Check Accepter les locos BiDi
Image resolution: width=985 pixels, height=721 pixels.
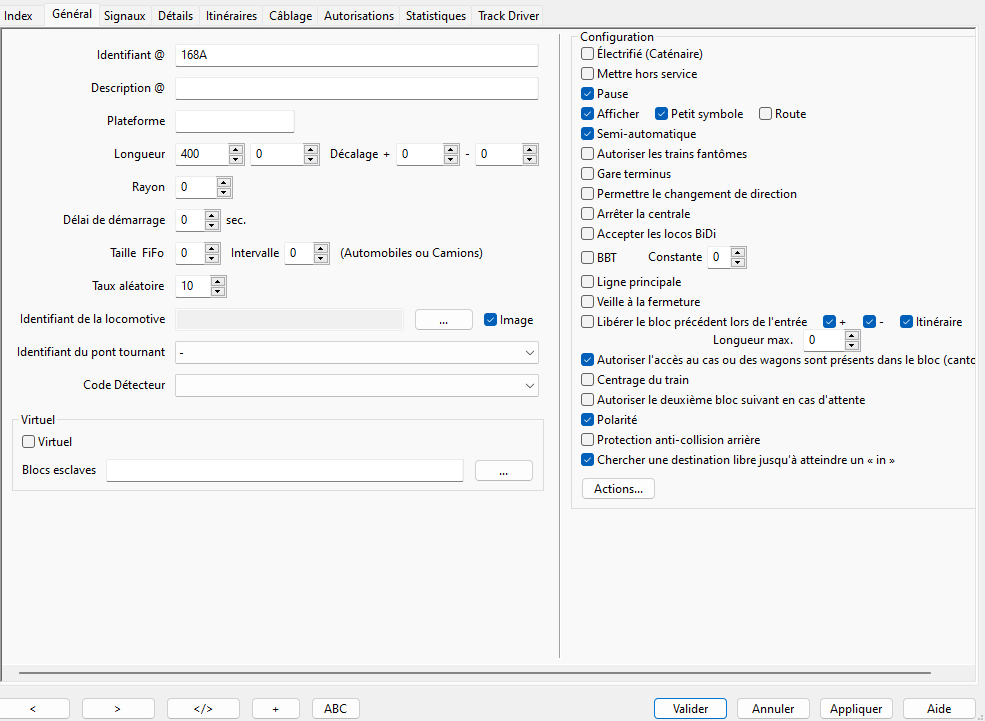(x=587, y=234)
